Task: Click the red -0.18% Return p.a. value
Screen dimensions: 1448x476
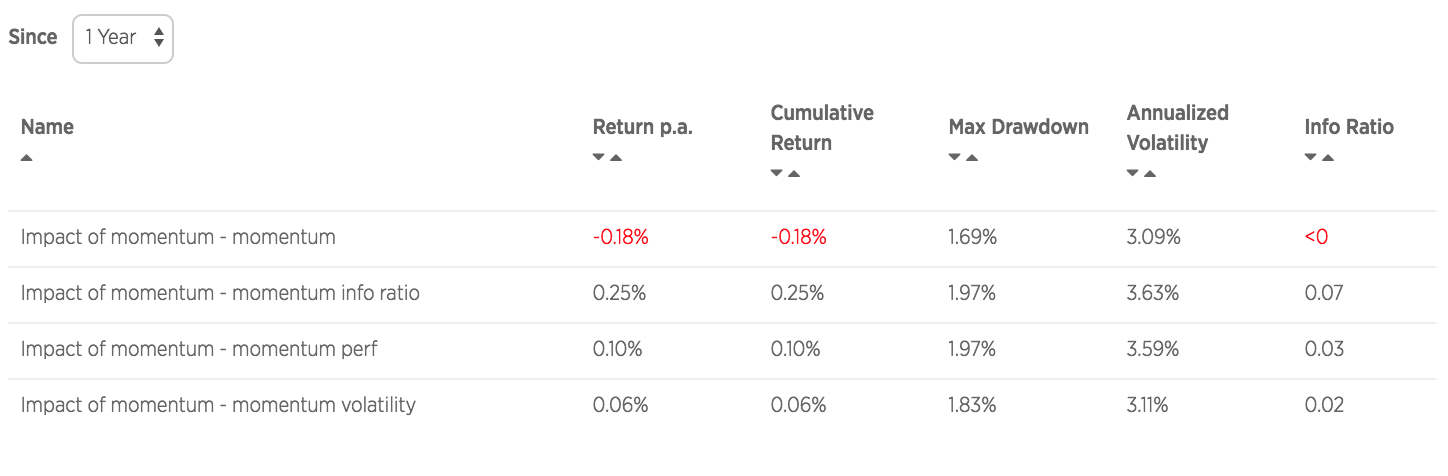Action: (621, 238)
